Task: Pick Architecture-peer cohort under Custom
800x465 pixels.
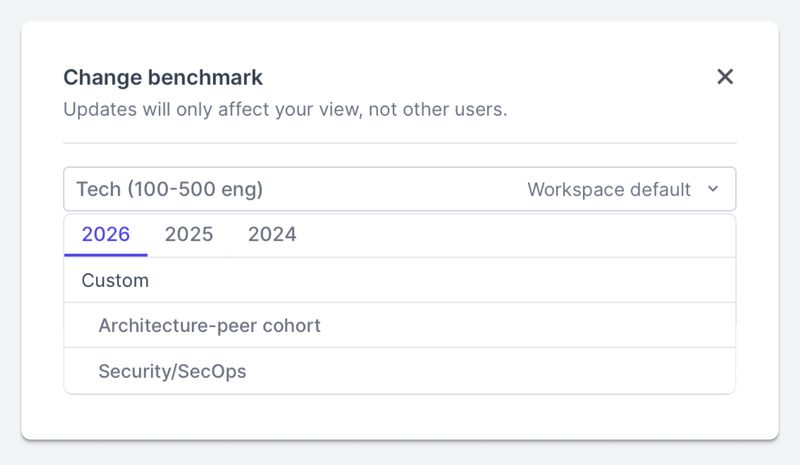Action: click(x=209, y=326)
